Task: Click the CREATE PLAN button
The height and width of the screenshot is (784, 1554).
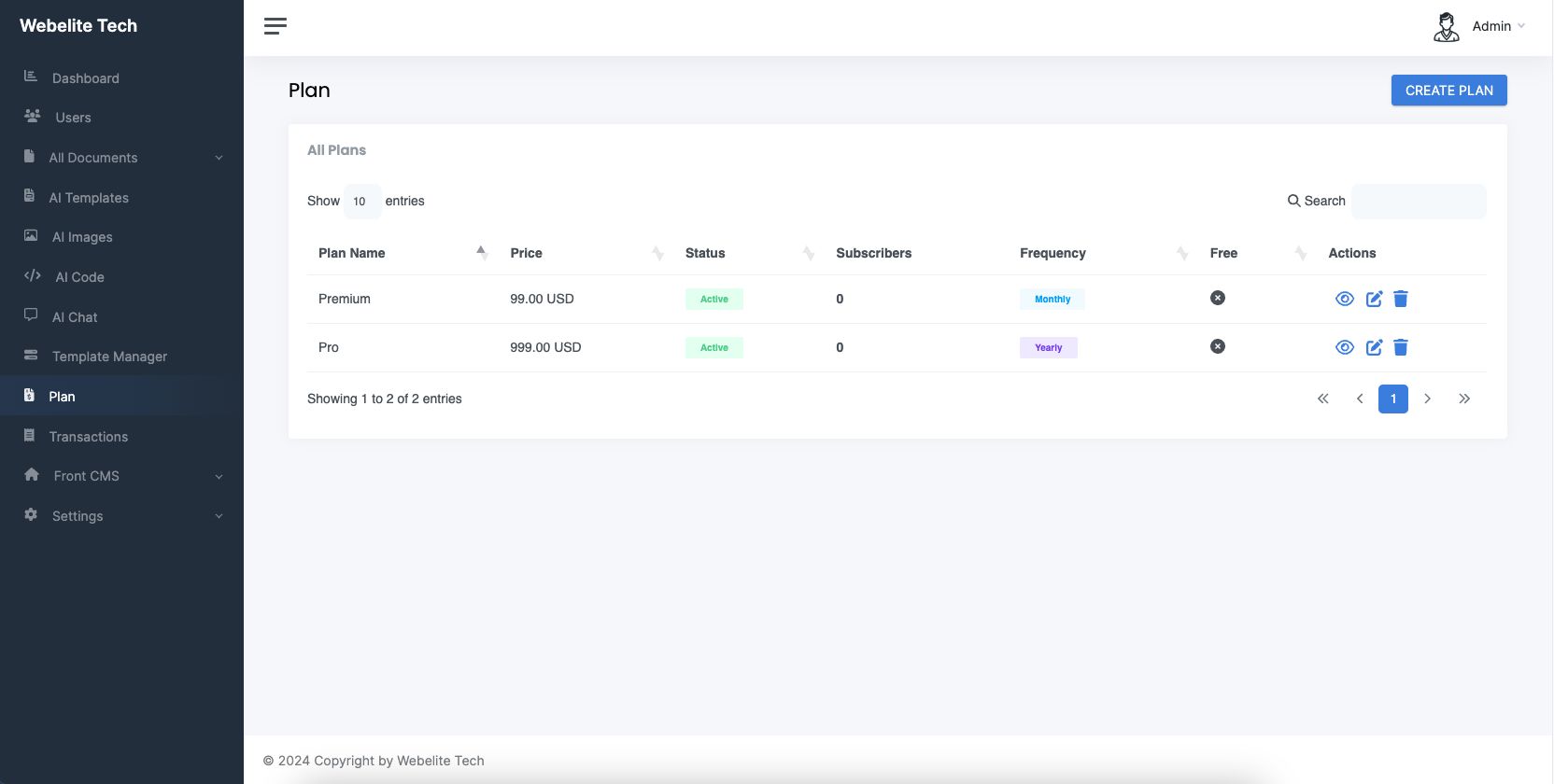Action: [1448, 91]
